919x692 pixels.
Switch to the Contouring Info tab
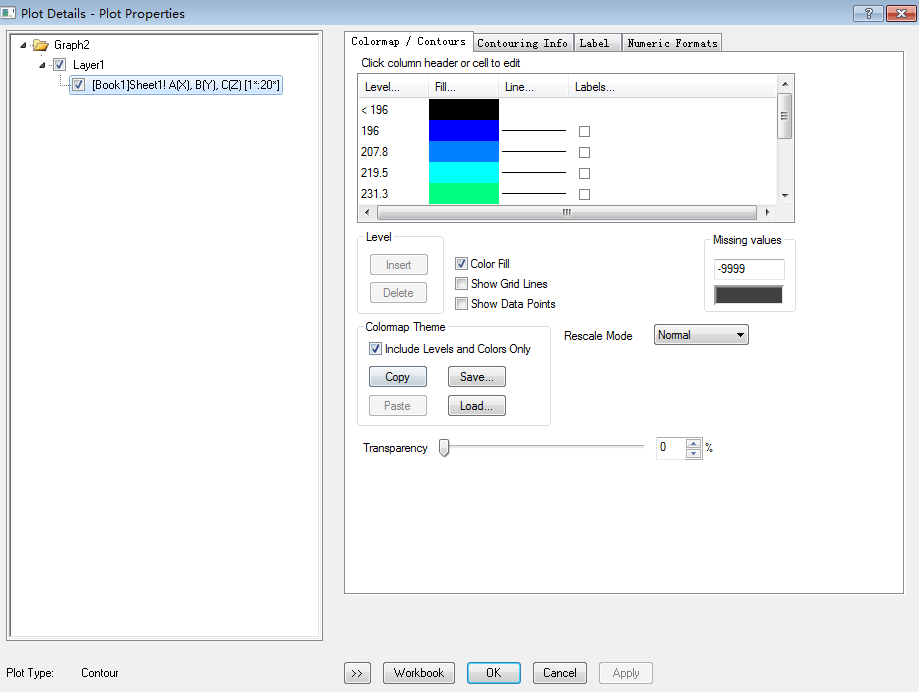[x=522, y=43]
